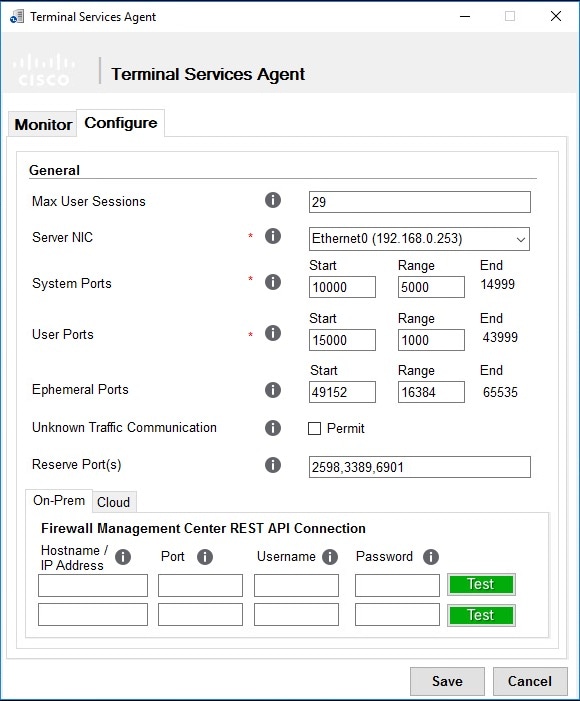
Task: Switch to the Monitor tab
Action: (43, 124)
